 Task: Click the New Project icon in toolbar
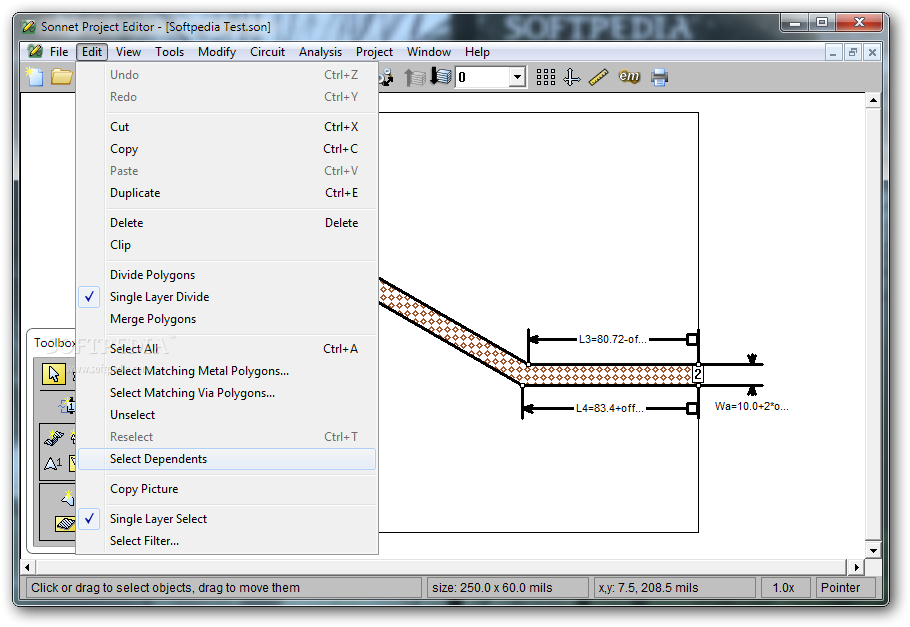click(34, 77)
